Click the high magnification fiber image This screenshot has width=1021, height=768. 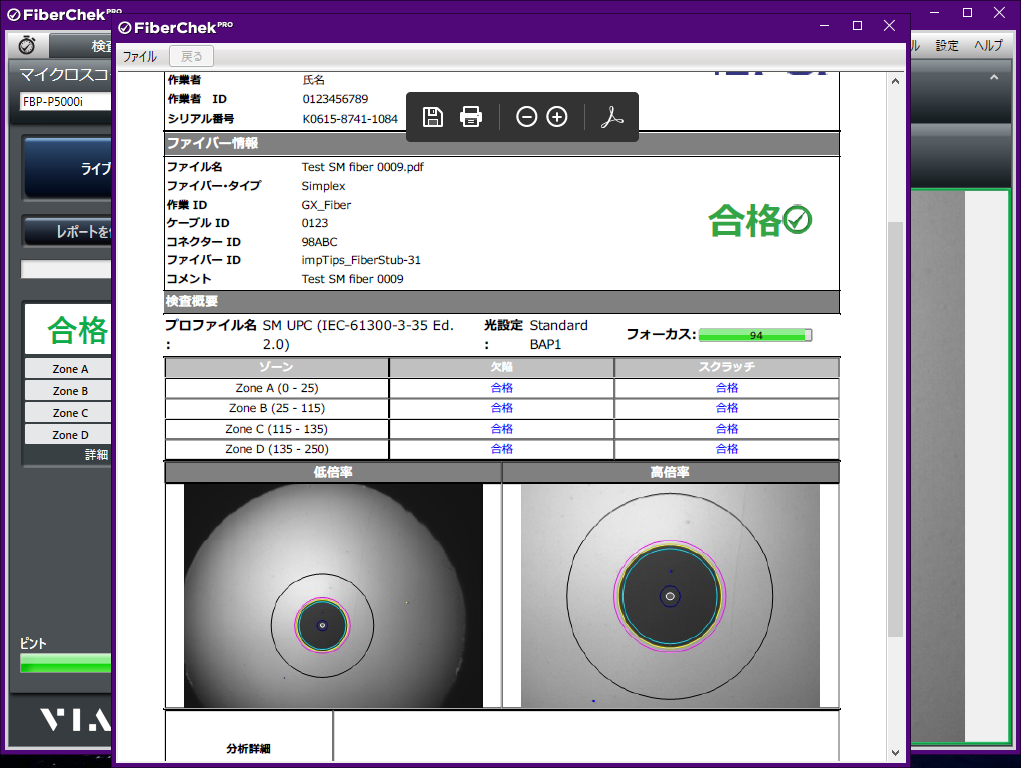(x=670, y=595)
